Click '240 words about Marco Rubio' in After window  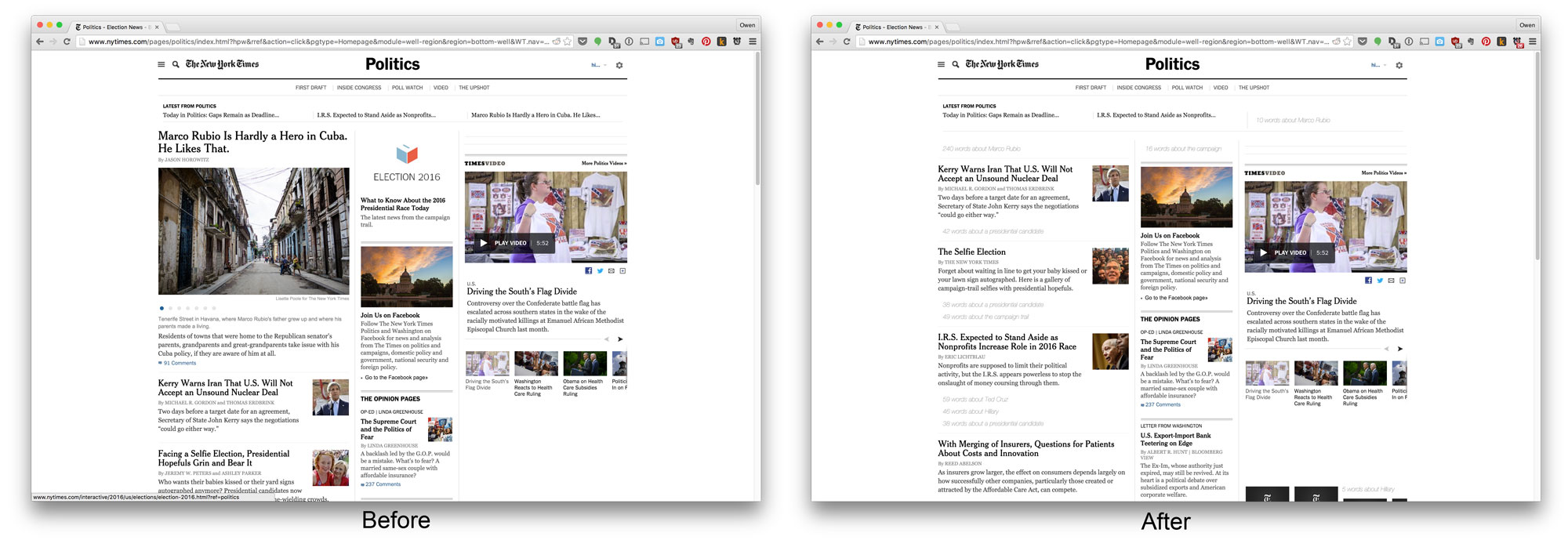[x=981, y=149]
